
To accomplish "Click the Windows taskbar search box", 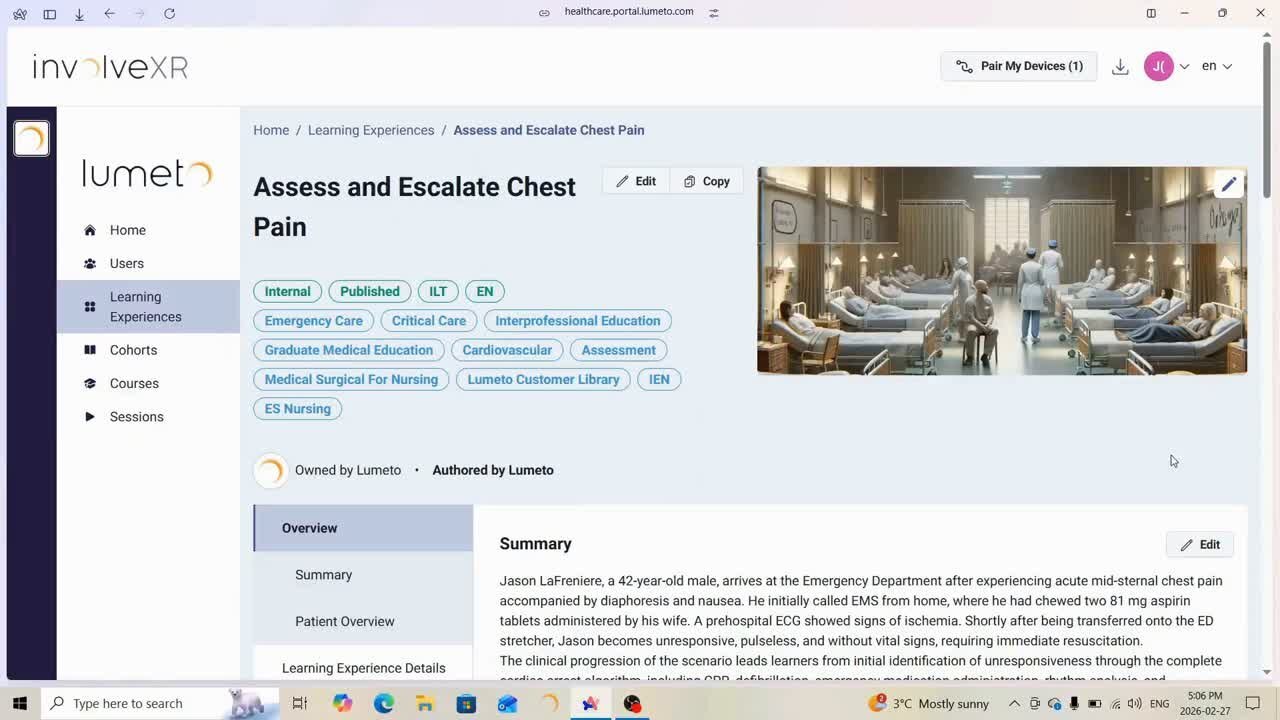I will (160, 703).
